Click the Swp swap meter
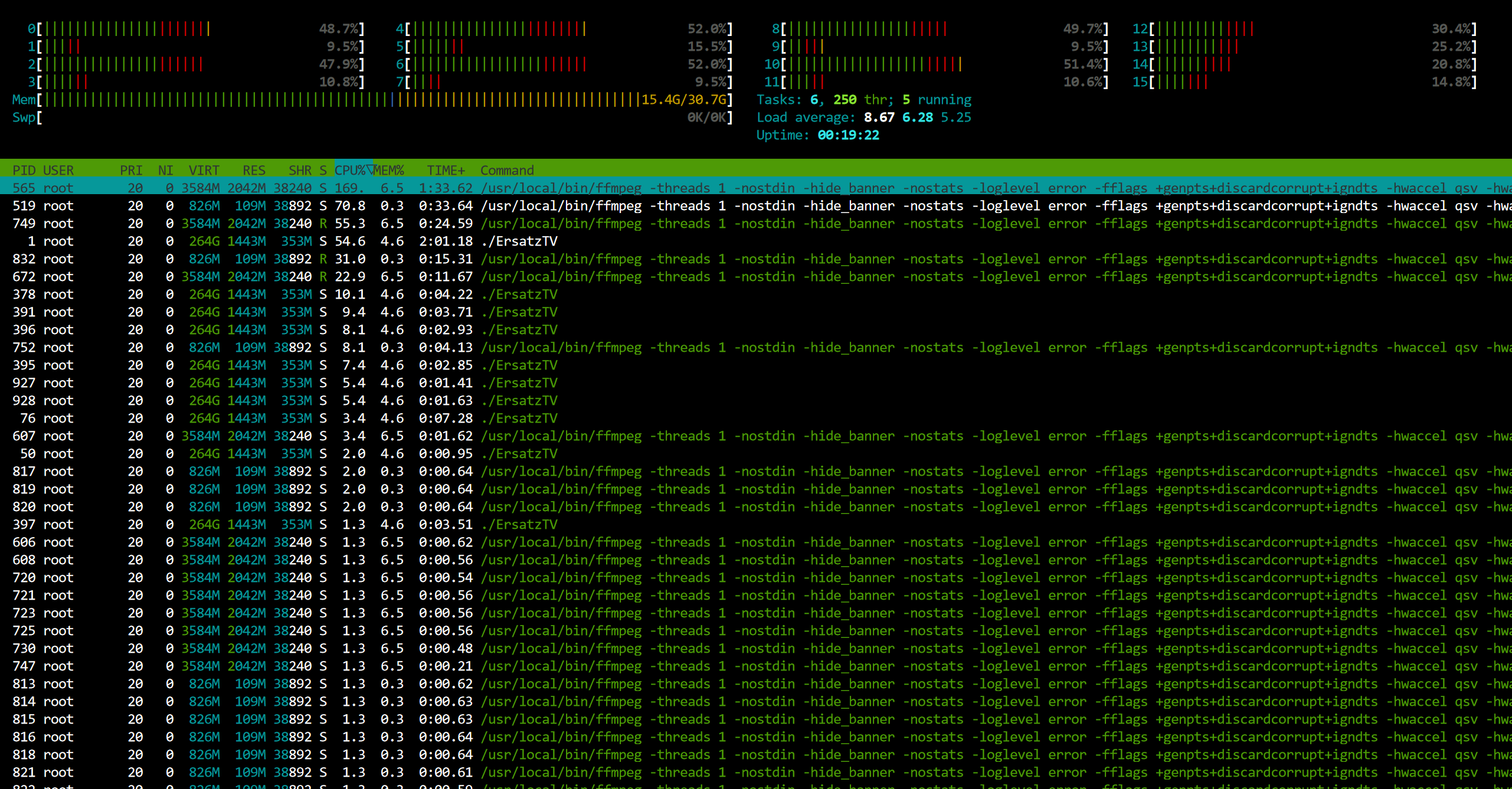Screen dimensions: 1512x789 click(x=373, y=117)
